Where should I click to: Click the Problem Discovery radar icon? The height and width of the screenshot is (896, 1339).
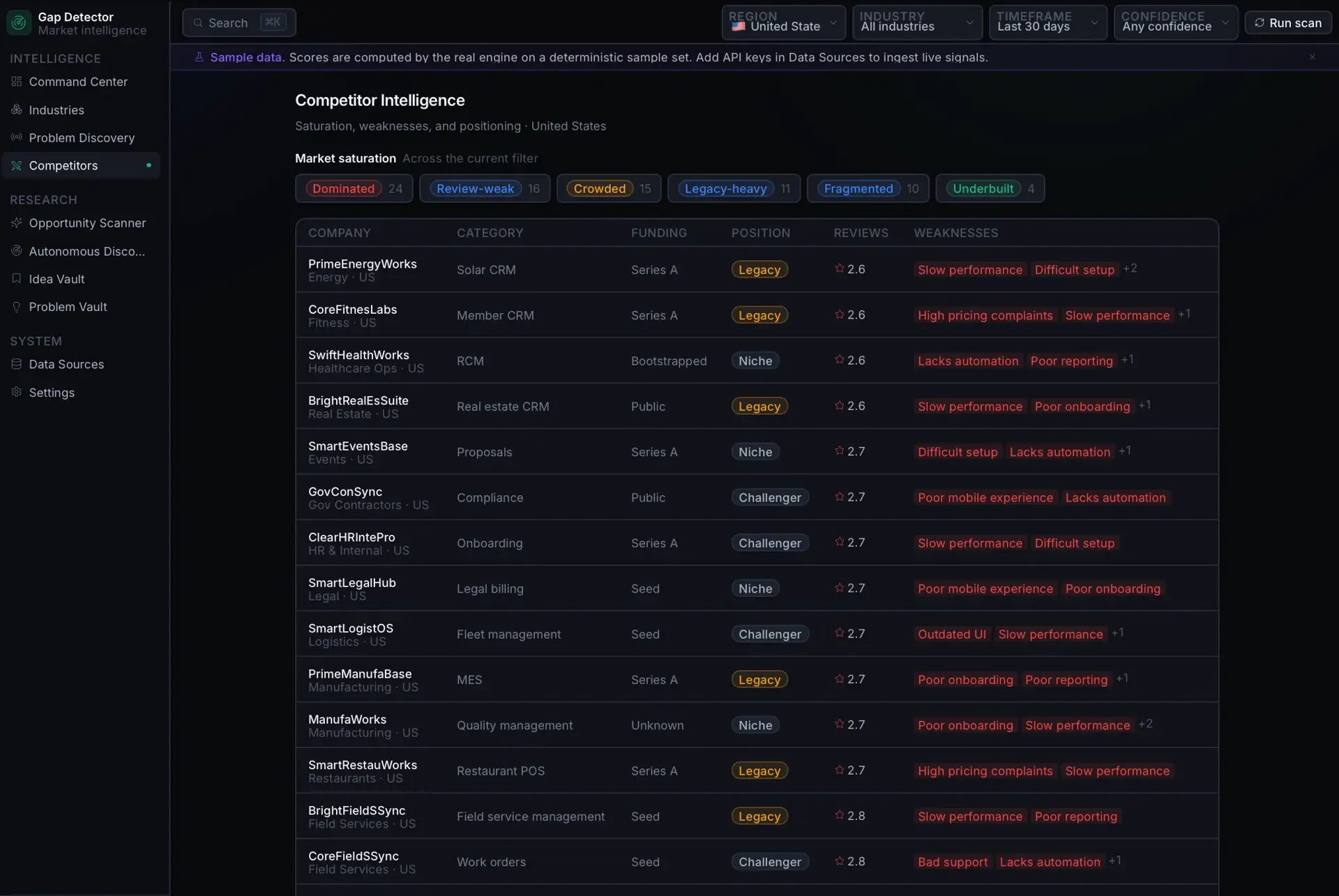click(17, 137)
